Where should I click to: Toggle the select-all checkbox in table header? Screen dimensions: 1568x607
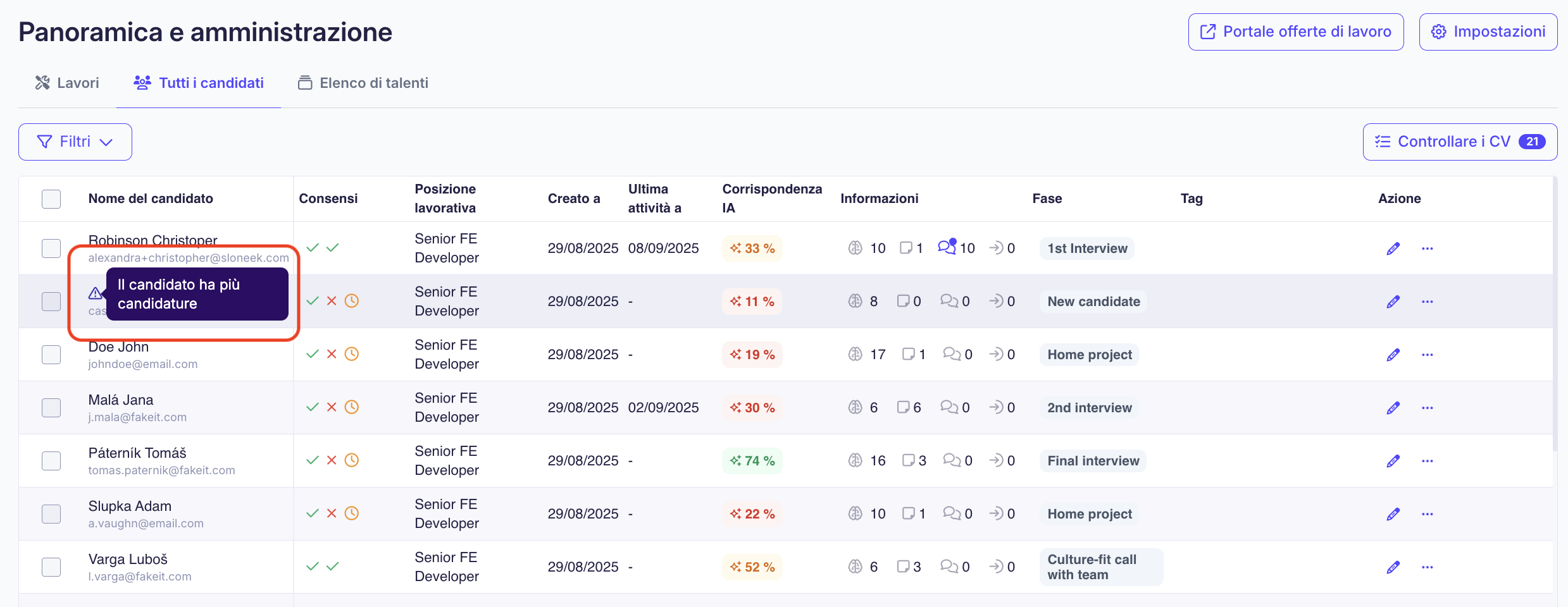51,199
